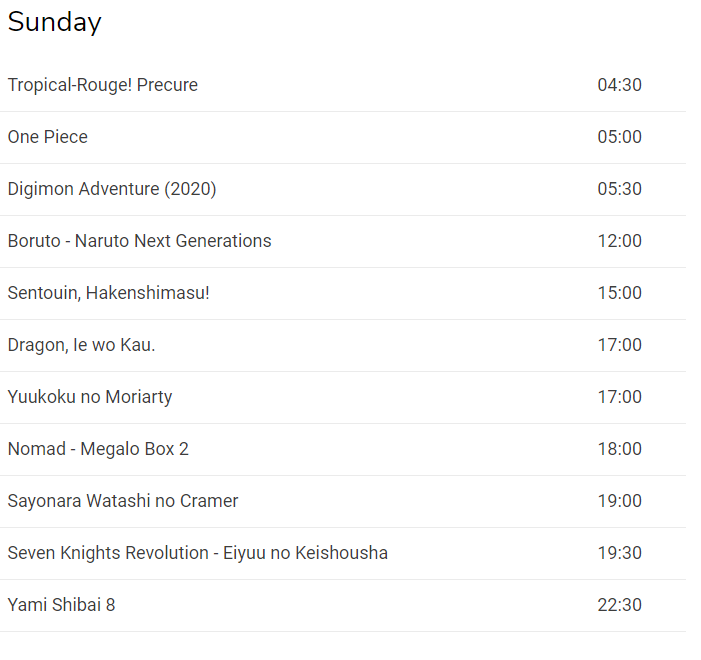The image size is (701, 660).
Task: Open Seven Knights Revolution - Eiyuu no Keishousha
Action: pos(198,553)
